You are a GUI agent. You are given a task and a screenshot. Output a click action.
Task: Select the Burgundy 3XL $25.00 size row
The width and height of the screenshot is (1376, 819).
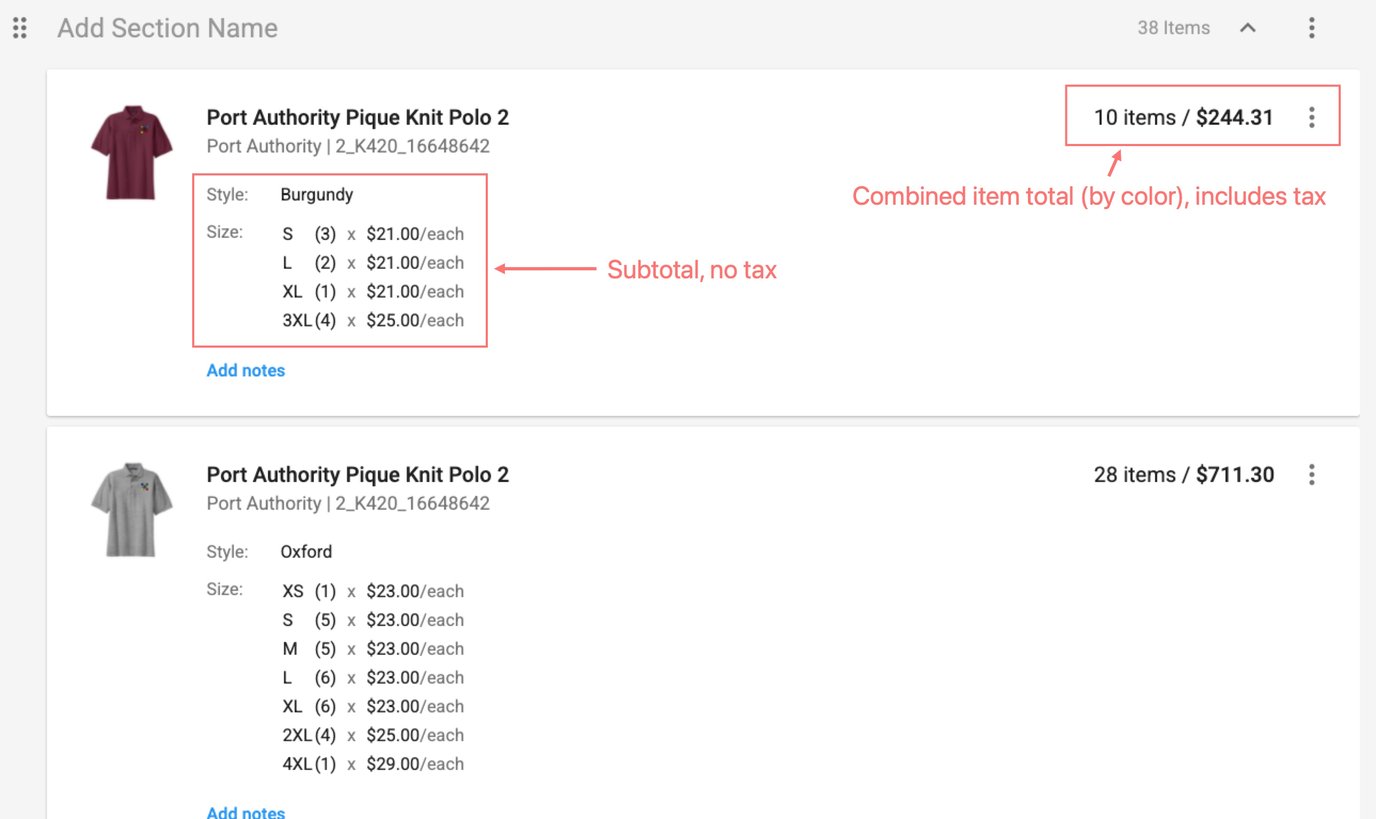click(373, 321)
